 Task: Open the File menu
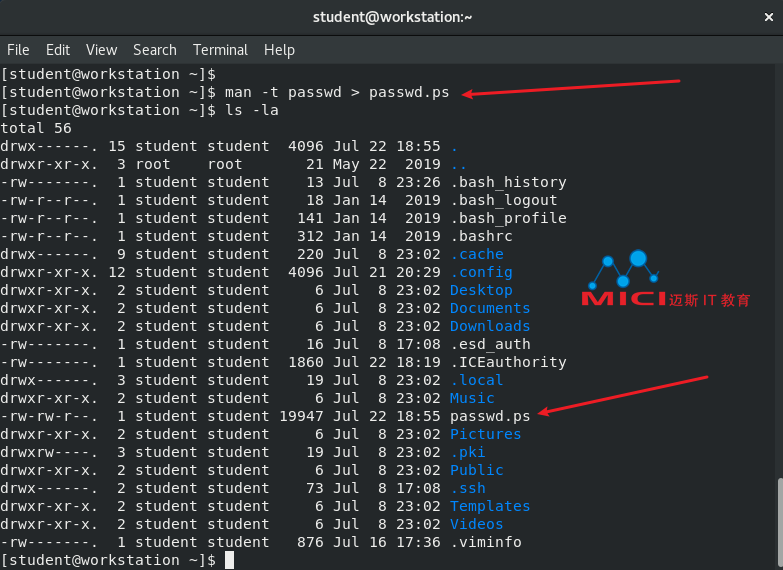tap(18, 50)
